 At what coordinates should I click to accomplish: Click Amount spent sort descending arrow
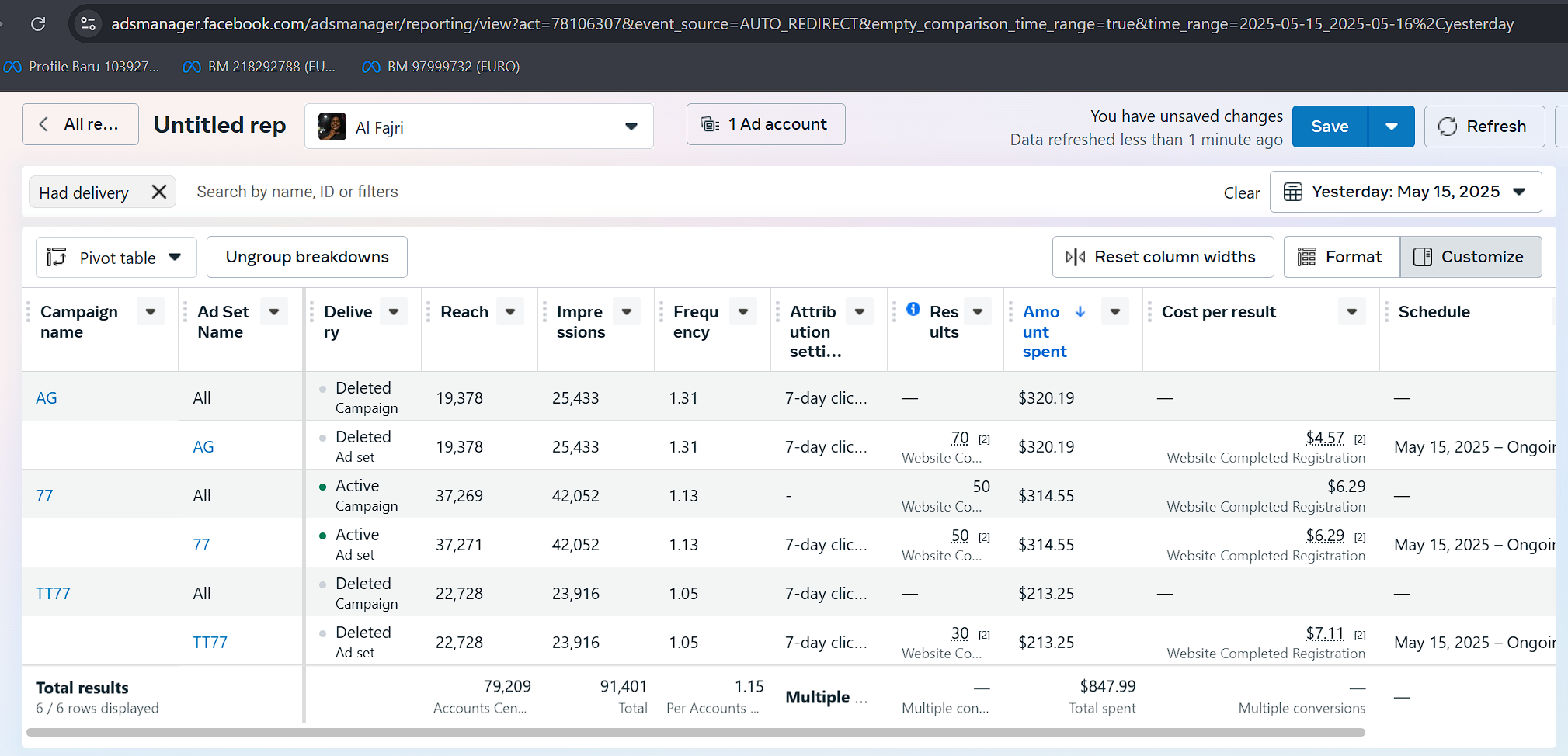click(1080, 311)
